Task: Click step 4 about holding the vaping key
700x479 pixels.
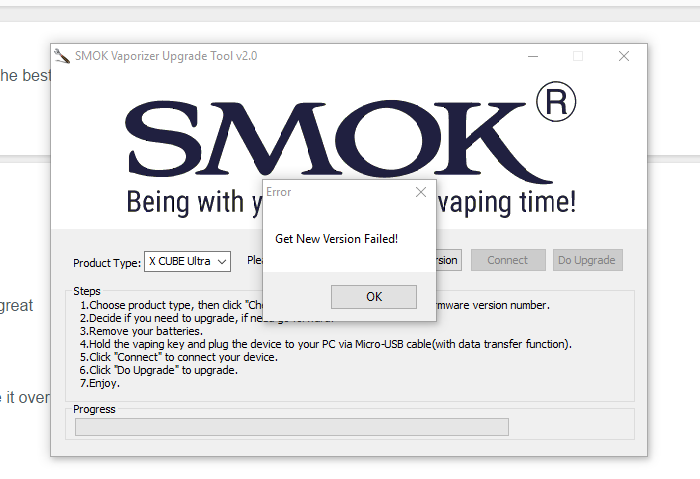Action: point(325,344)
